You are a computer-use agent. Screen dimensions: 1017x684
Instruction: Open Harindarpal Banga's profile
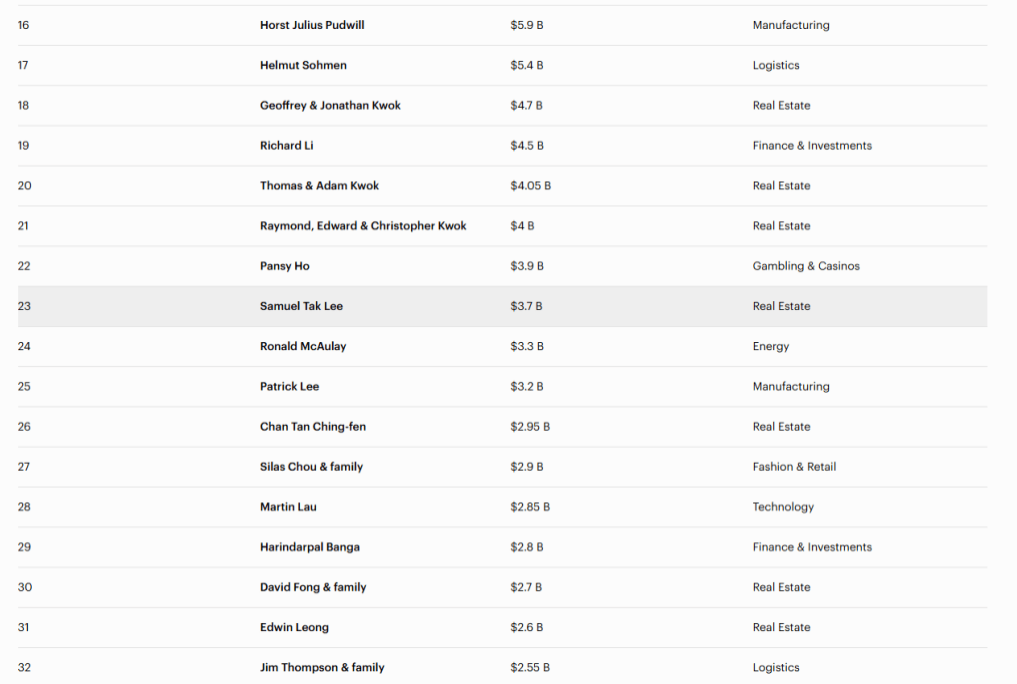[310, 547]
